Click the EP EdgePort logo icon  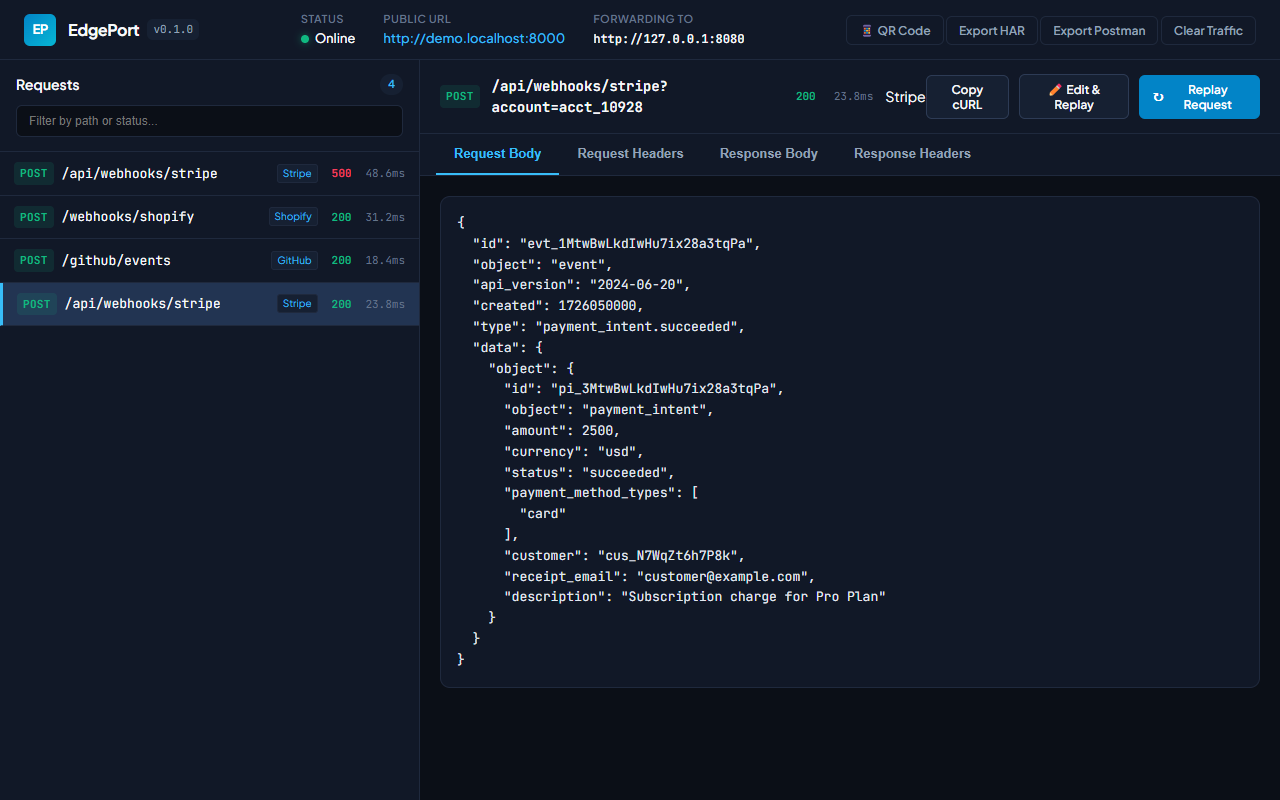coord(40,30)
